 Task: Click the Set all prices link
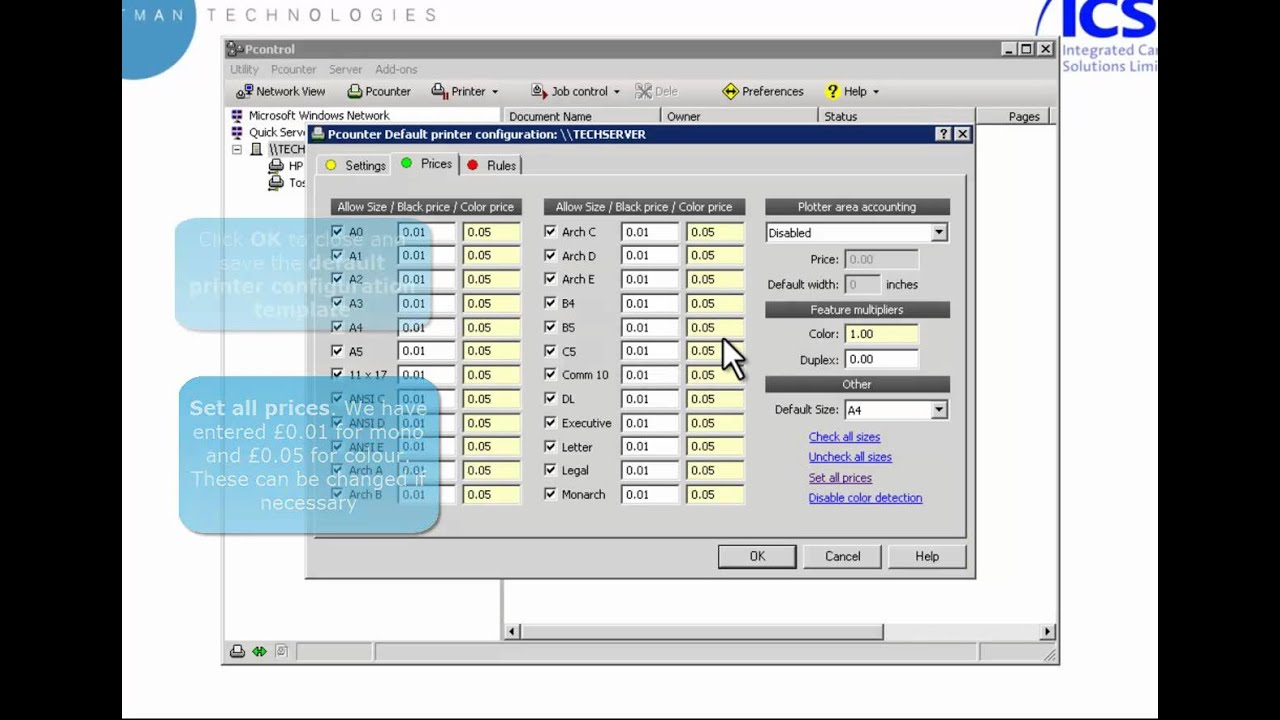pos(840,478)
